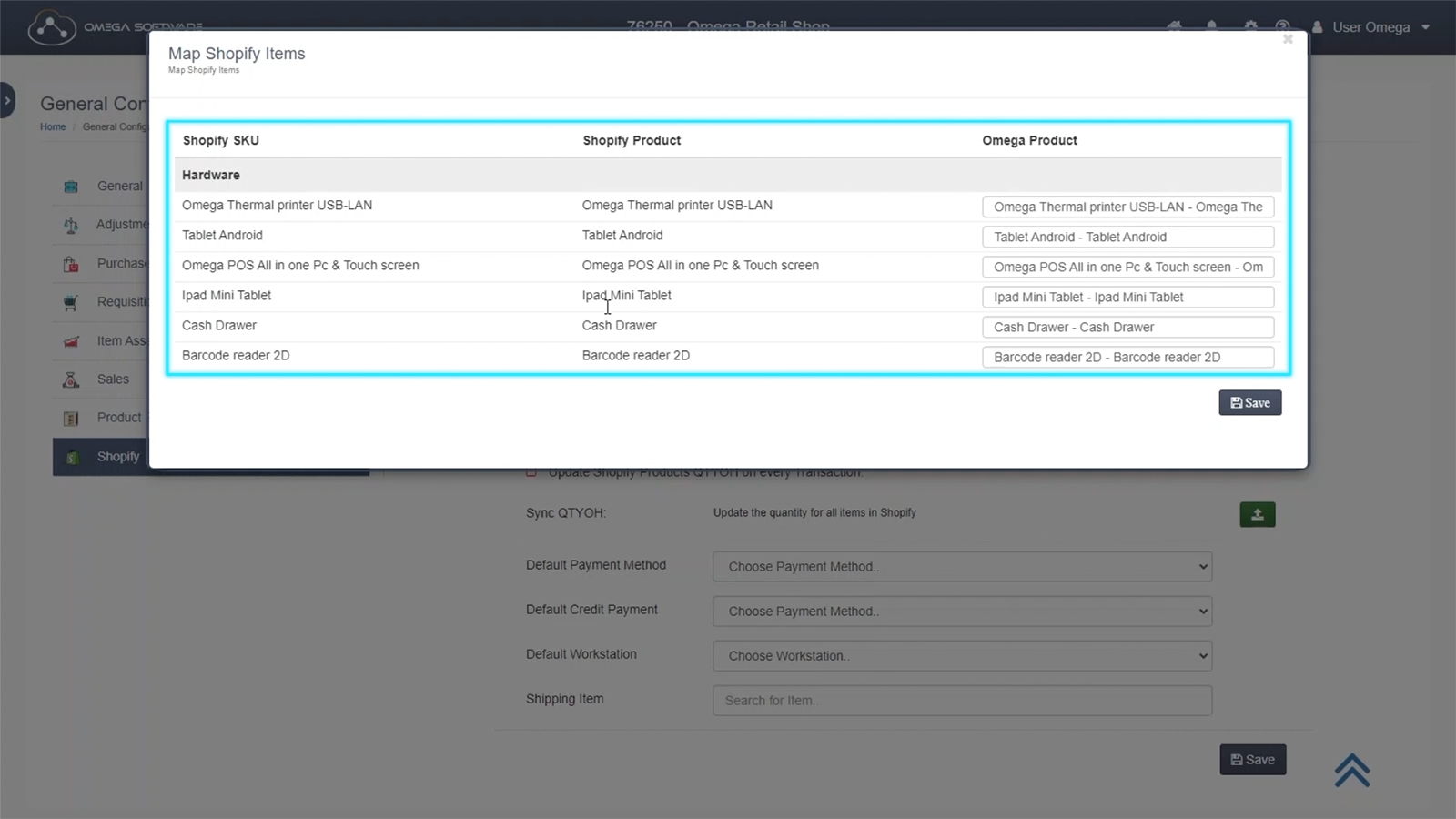Click Shopify SKU cell 'Tablet Android'
This screenshot has height=819, width=1456.
click(x=222, y=235)
